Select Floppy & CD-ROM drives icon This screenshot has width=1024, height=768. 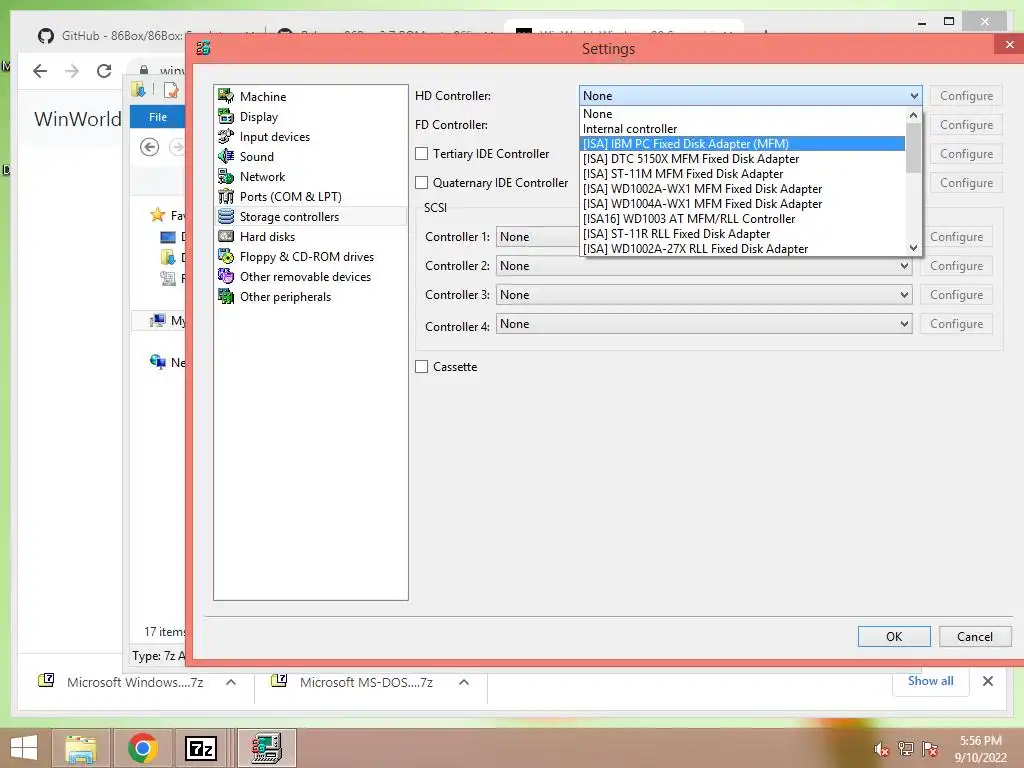226,257
